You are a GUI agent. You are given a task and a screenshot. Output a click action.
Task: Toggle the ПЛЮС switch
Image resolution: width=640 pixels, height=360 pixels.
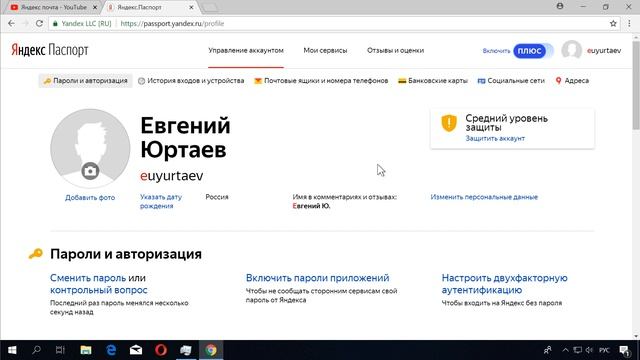point(533,51)
